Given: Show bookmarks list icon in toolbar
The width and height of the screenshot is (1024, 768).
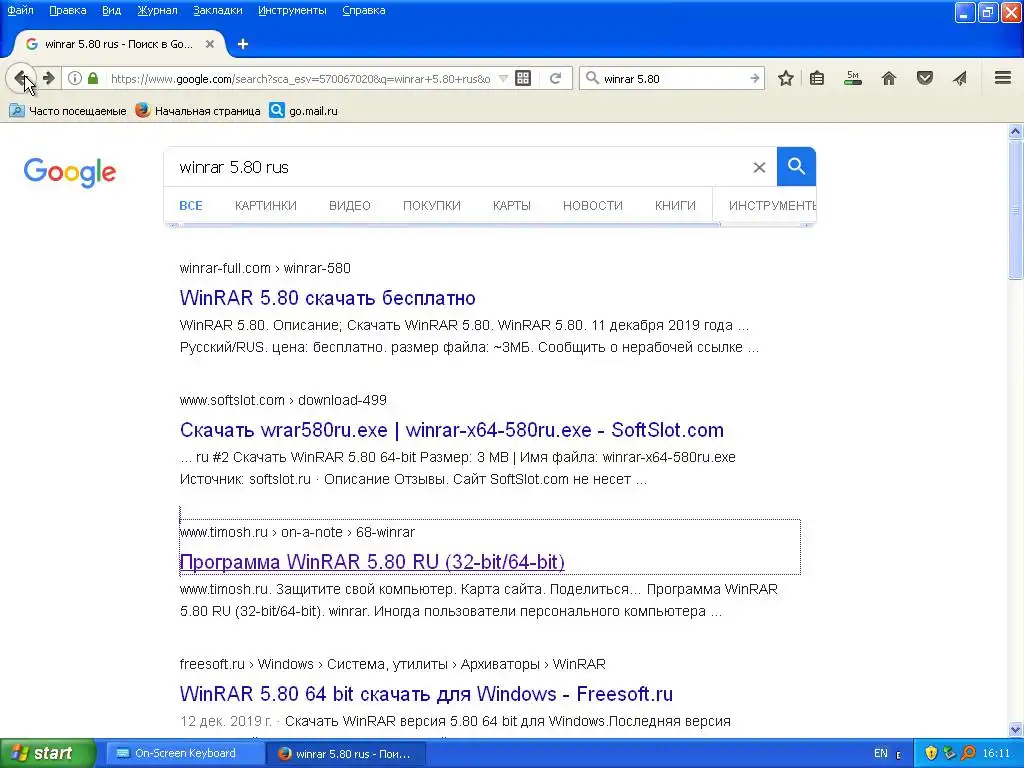Looking at the screenshot, I should click(x=817, y=78).
